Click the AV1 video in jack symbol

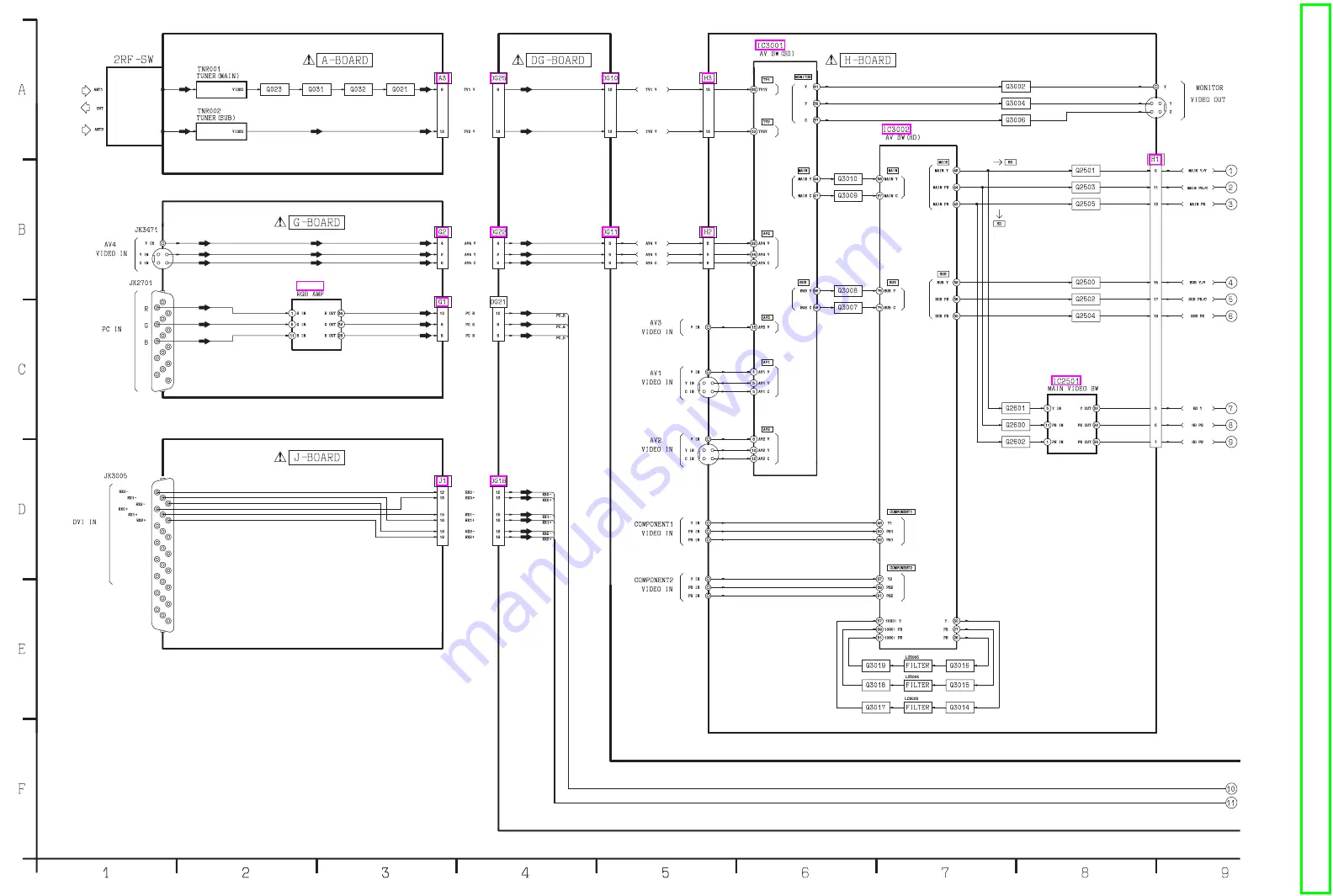[708, 387]
